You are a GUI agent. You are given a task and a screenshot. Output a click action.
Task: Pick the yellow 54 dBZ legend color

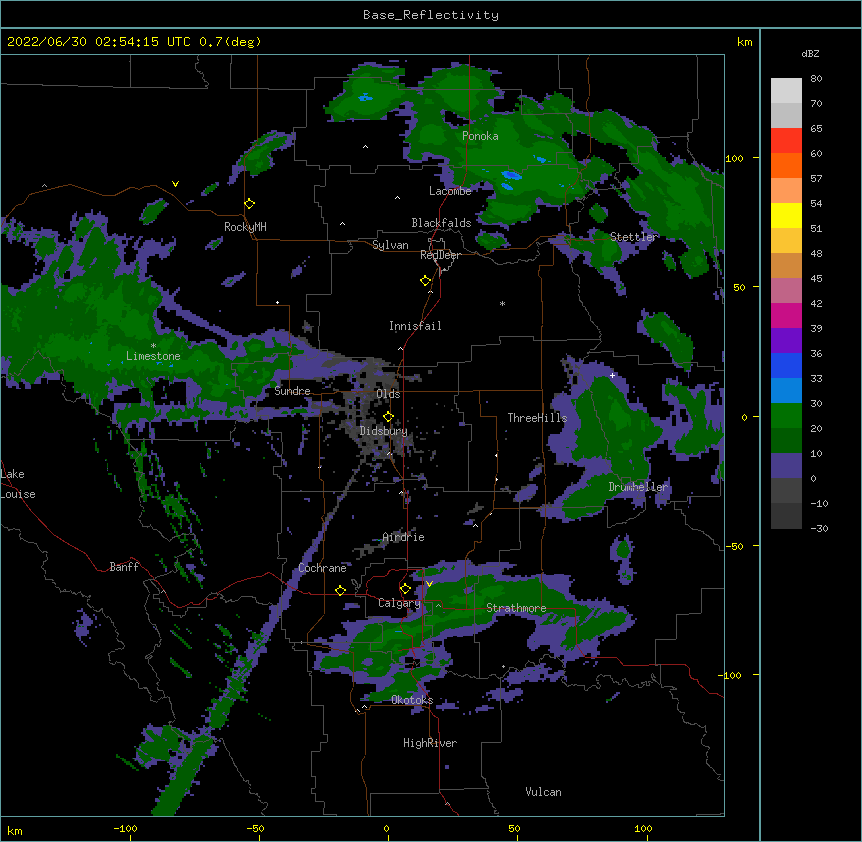[786, 215]
